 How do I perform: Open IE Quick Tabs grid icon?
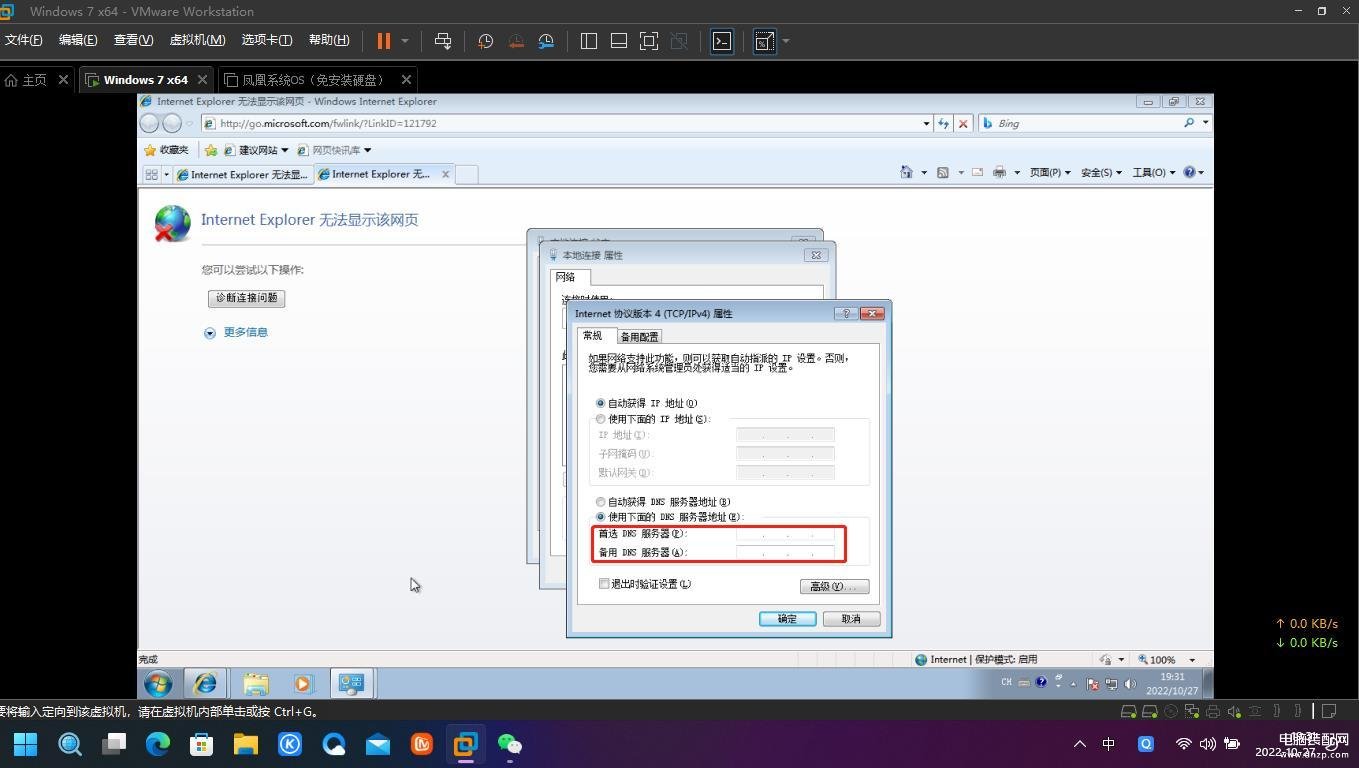coord(152,174)
